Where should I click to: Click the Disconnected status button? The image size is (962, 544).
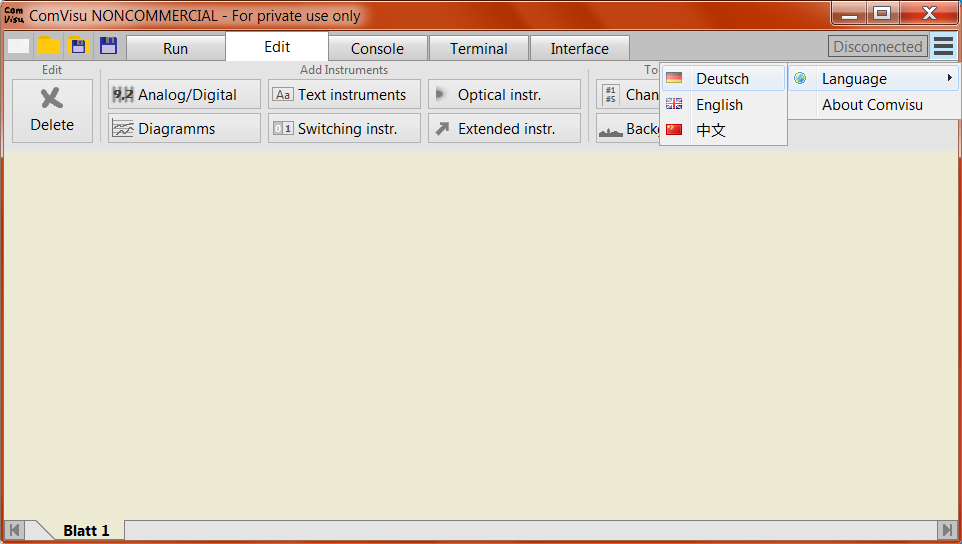click(877, 47)
